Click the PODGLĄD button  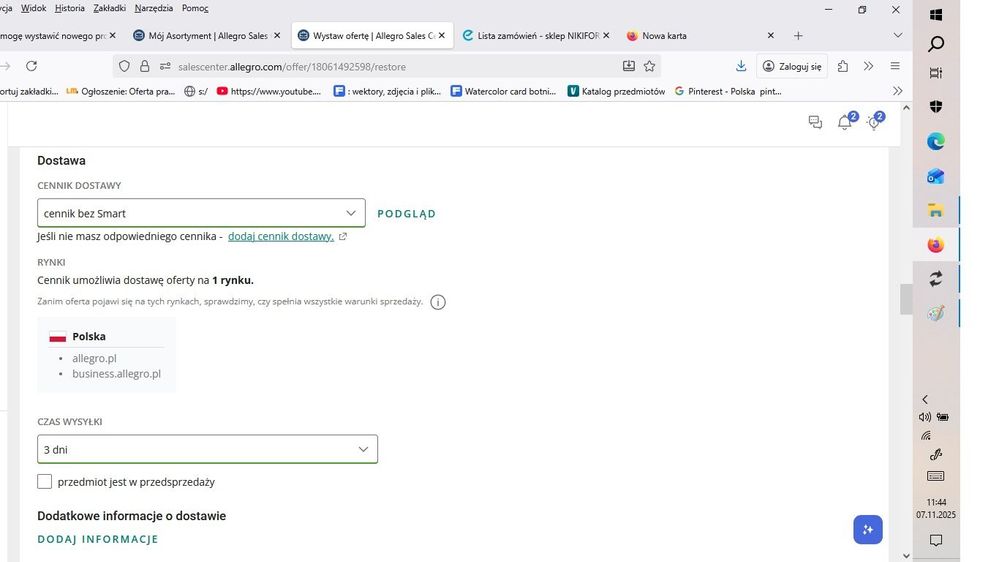[x=406, y=214]
